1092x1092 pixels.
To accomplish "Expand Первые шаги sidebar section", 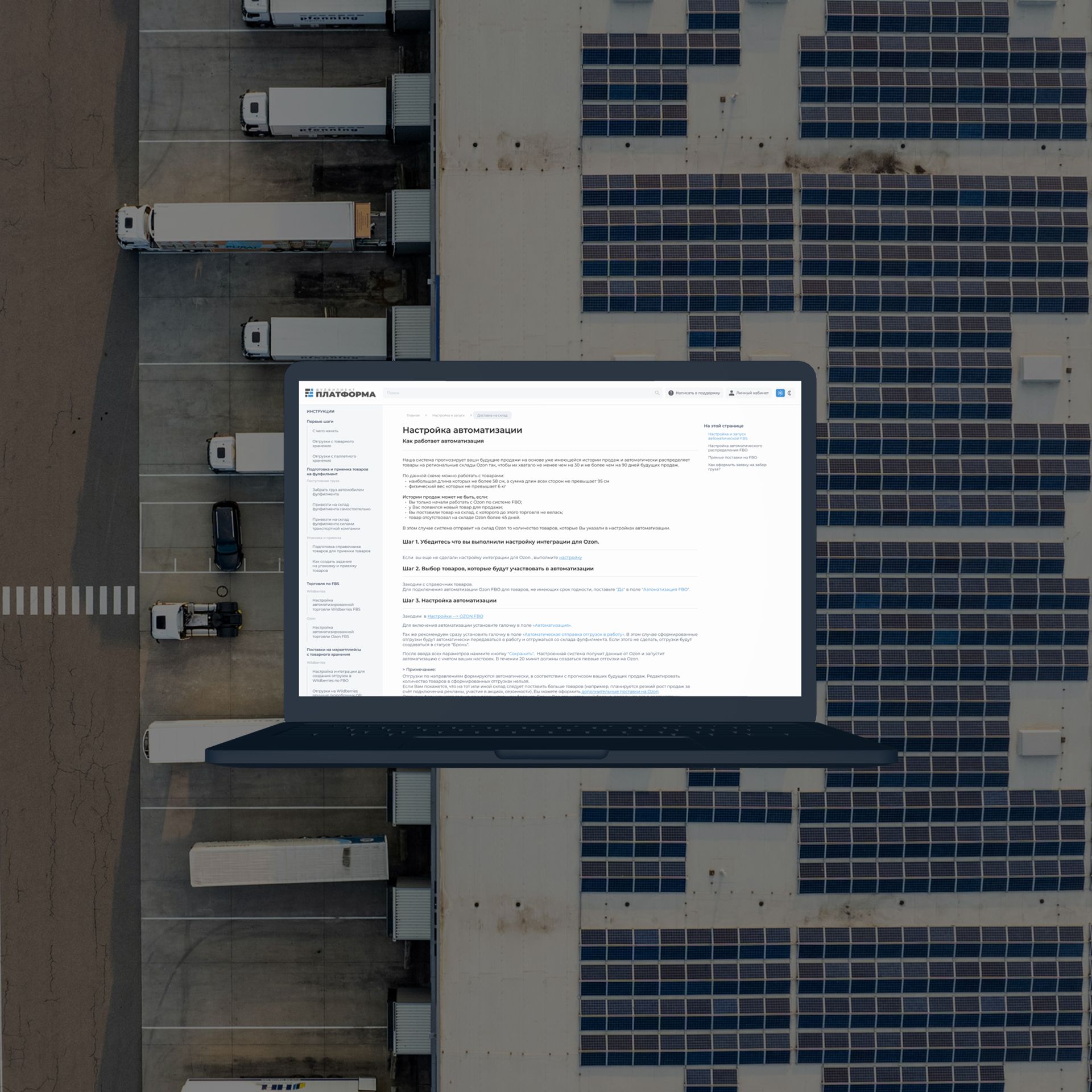I will pyautogui.click(x=320, y=421).
